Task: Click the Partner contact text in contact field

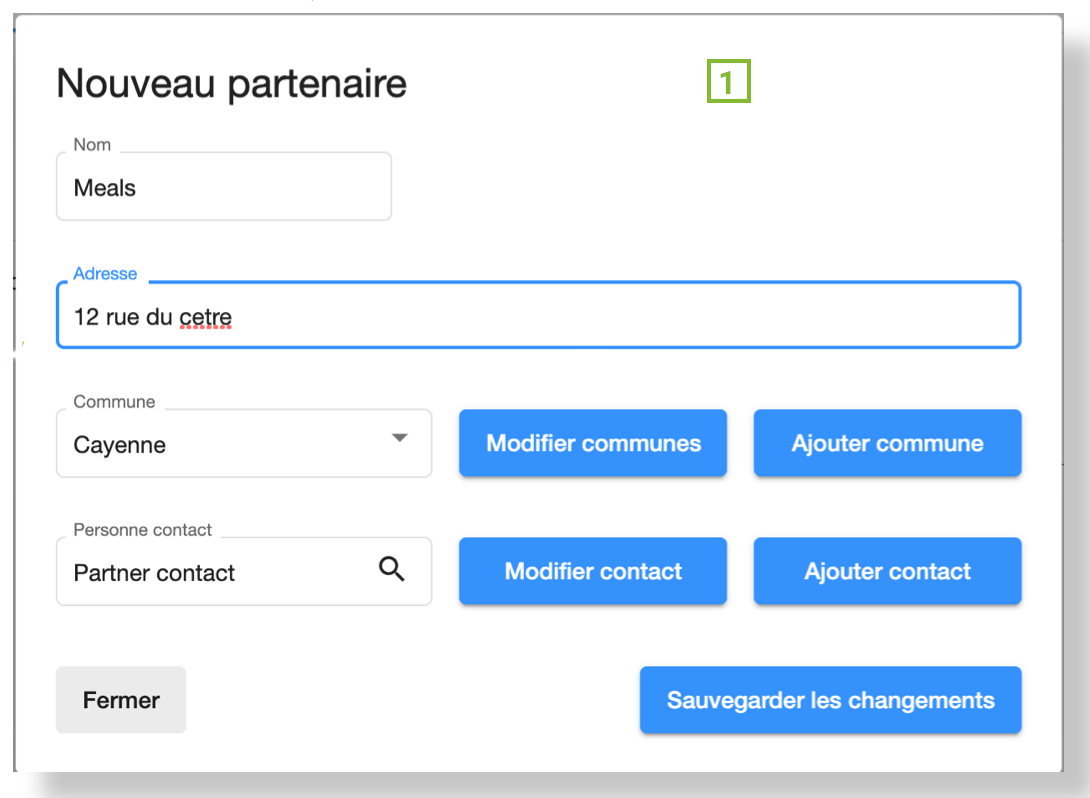Action: click(x=154, y=573)
